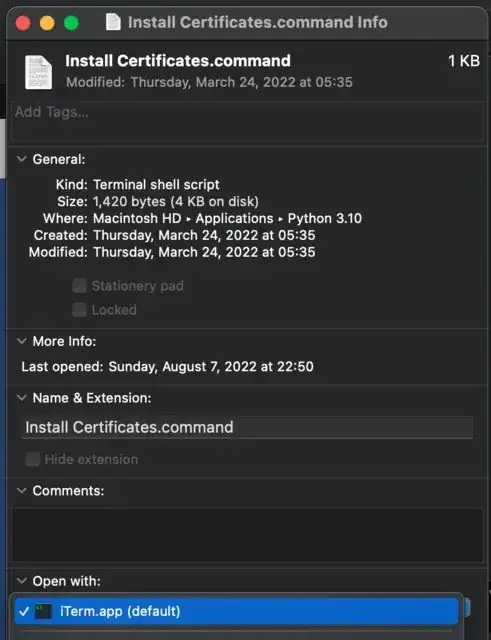Click the file name text field
Image resolution: width=491 pixels, height=640 pixels.
pyautogui.click(x=247, y=427)
